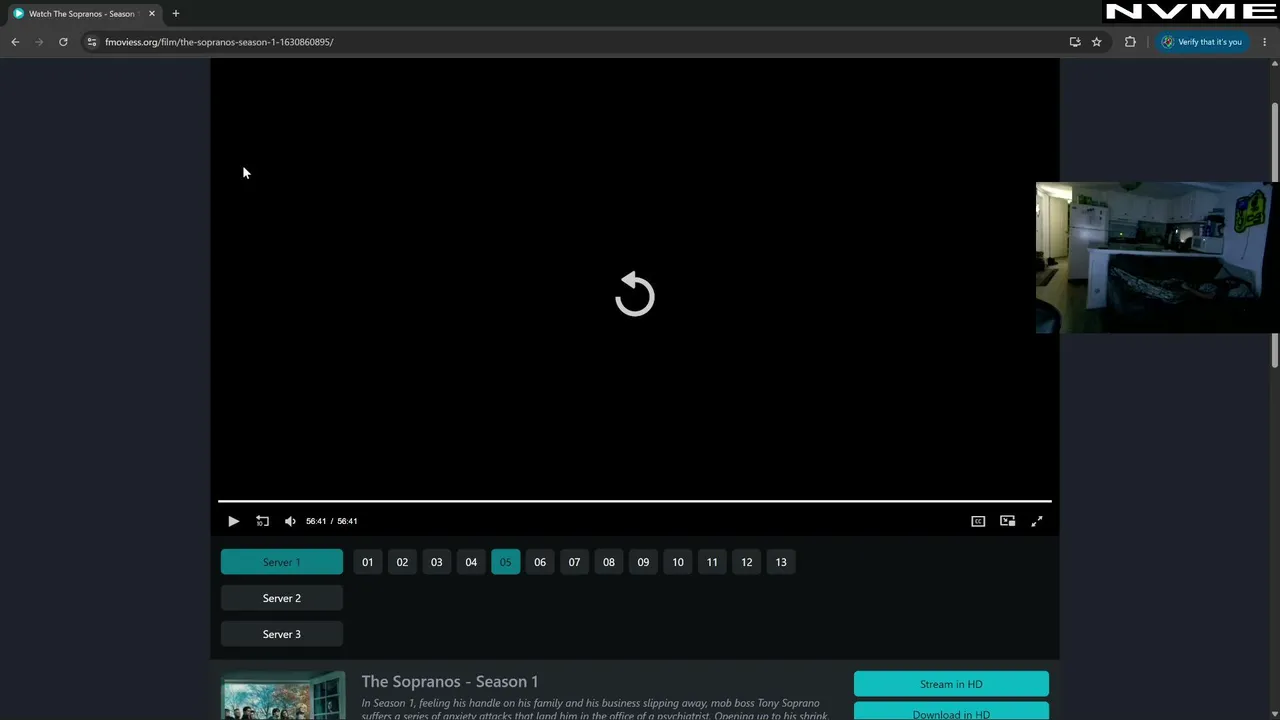1280x720 pixels.
Task: Open episode 09
Action: (x=643, y=562)
